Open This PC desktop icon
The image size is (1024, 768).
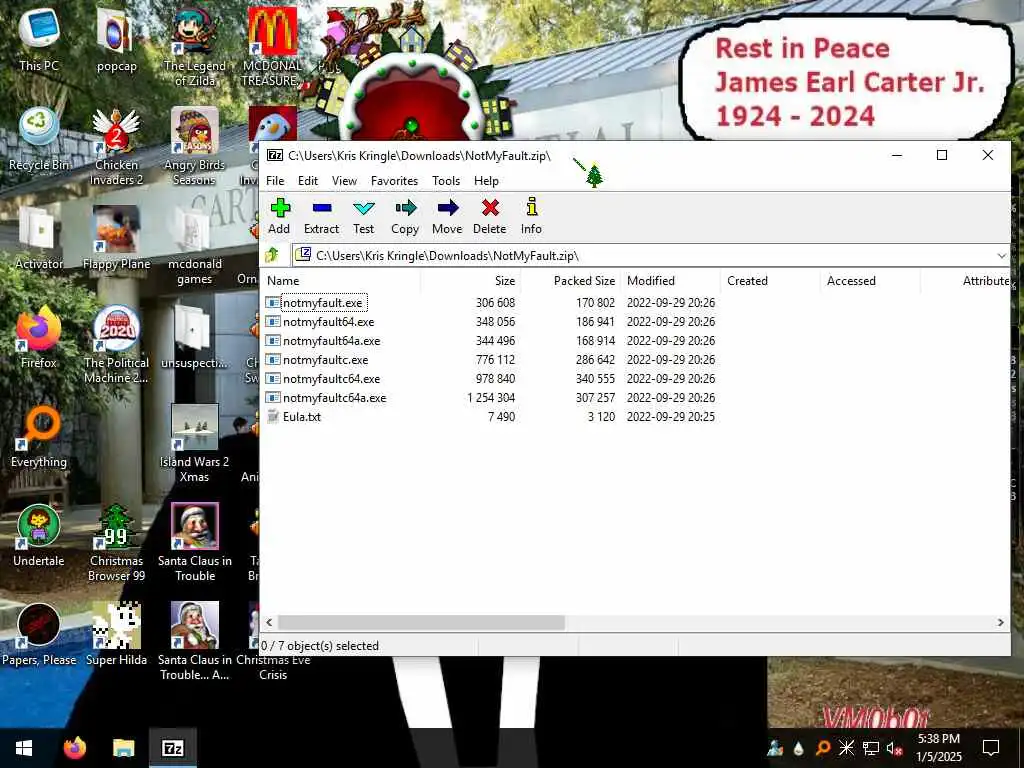(39, 39)
